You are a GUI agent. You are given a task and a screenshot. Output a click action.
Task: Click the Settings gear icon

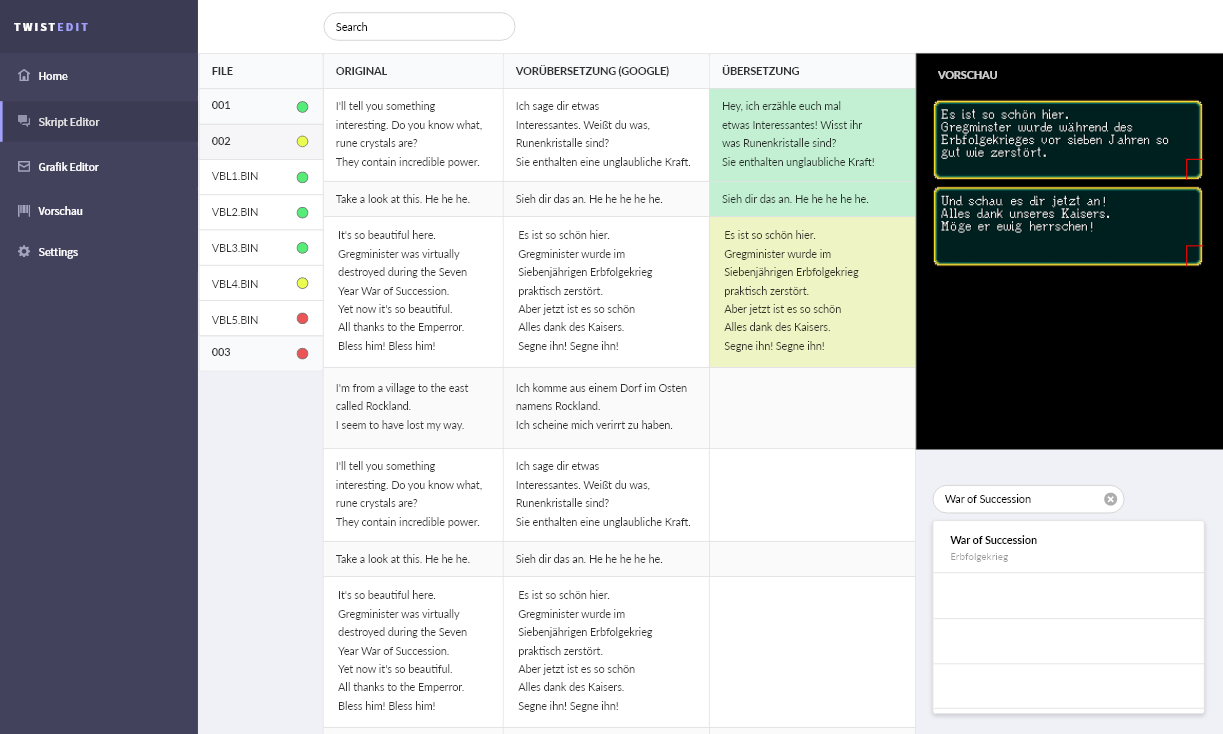[24, 252]
